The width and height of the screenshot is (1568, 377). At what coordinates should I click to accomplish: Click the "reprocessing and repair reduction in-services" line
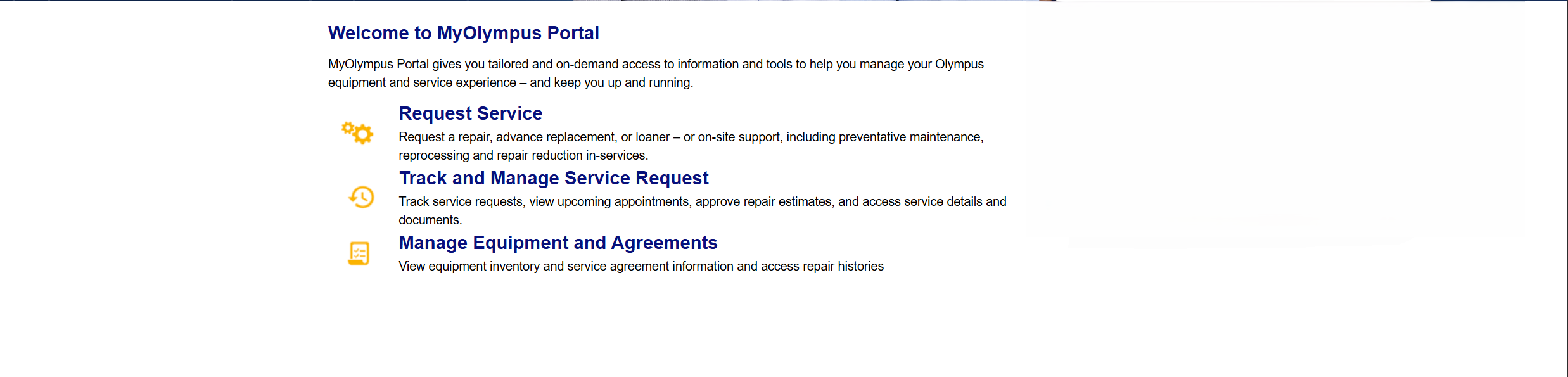[x=523, y=155]
